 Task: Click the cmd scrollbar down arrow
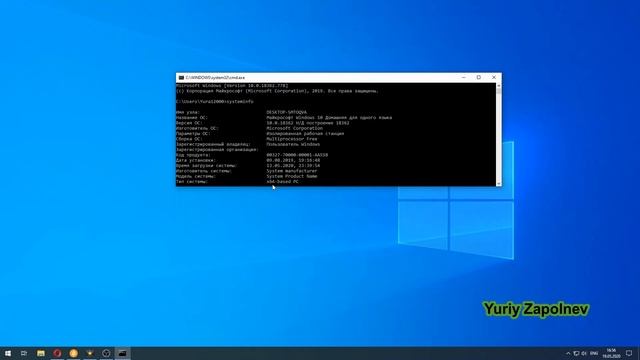tap(499, 184)
